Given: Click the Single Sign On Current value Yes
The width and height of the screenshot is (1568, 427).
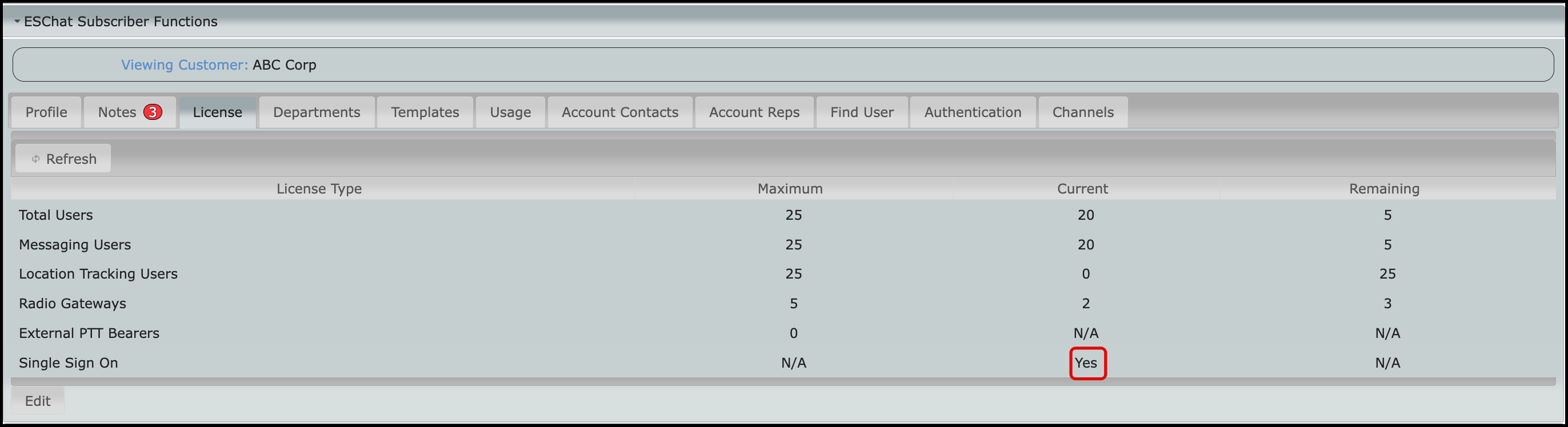Looking at the screenshot, I should [1086, 362].
